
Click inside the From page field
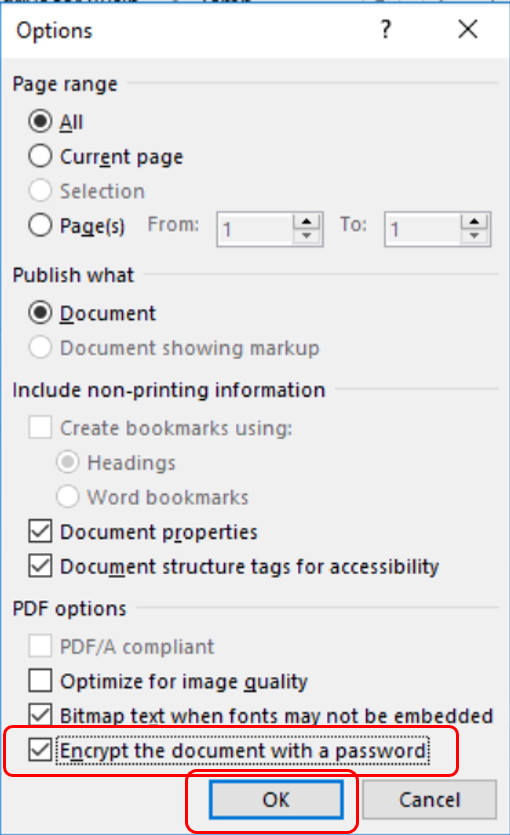click(x=256, y=229)
